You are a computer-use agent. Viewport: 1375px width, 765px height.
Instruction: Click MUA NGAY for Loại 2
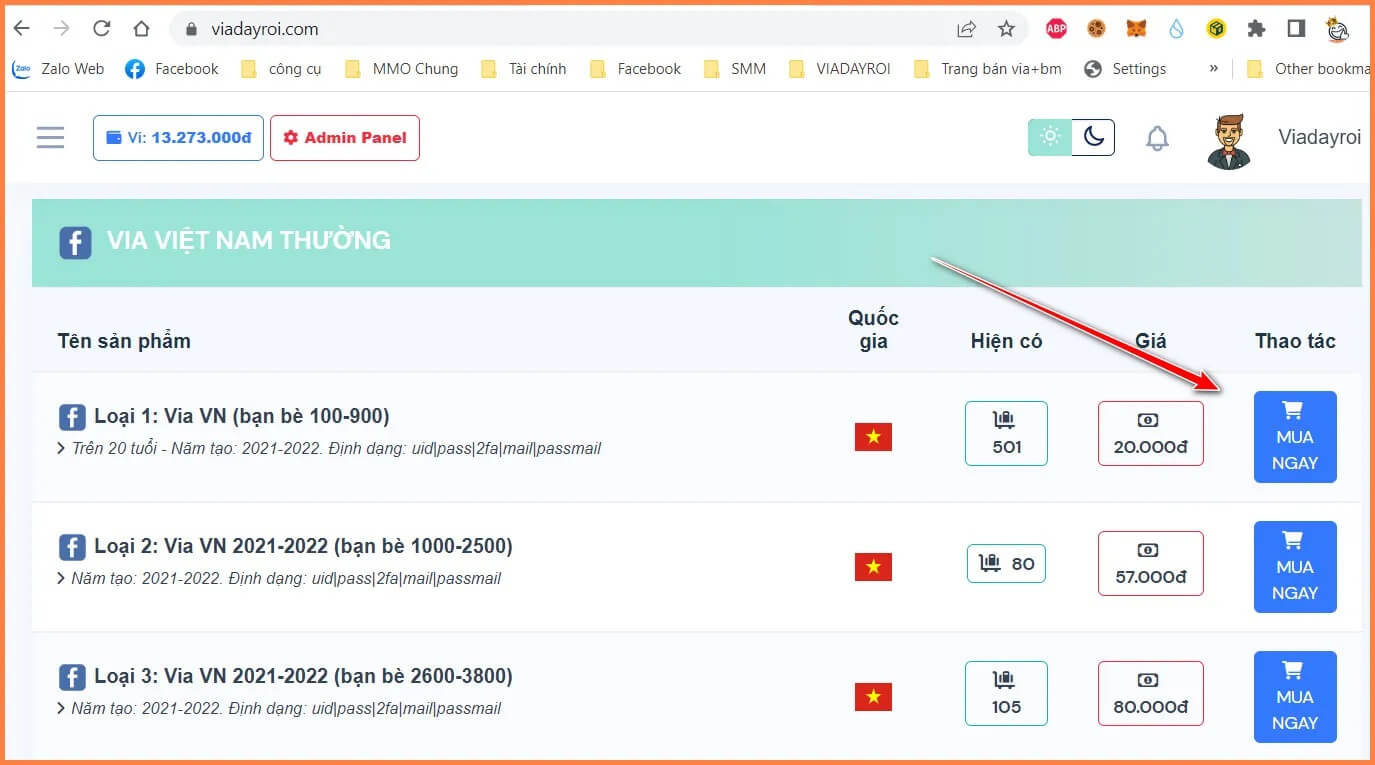[1295, 567]
